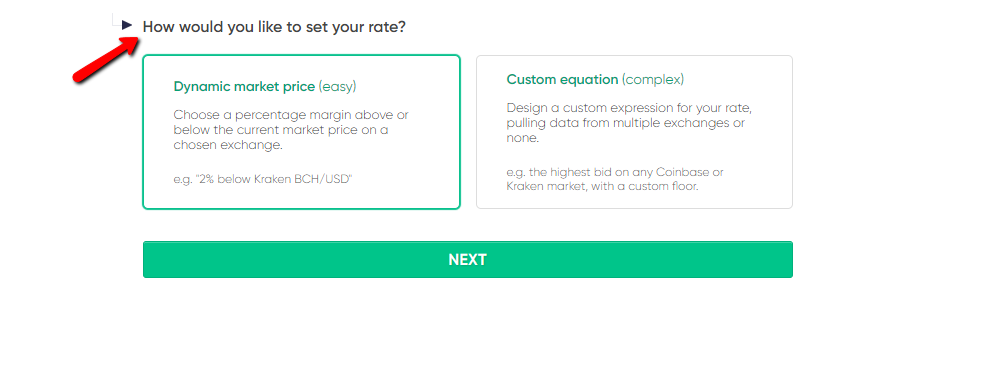
Task: Click the 'Choose a percentage margin' description
Action: click(291, 130)
